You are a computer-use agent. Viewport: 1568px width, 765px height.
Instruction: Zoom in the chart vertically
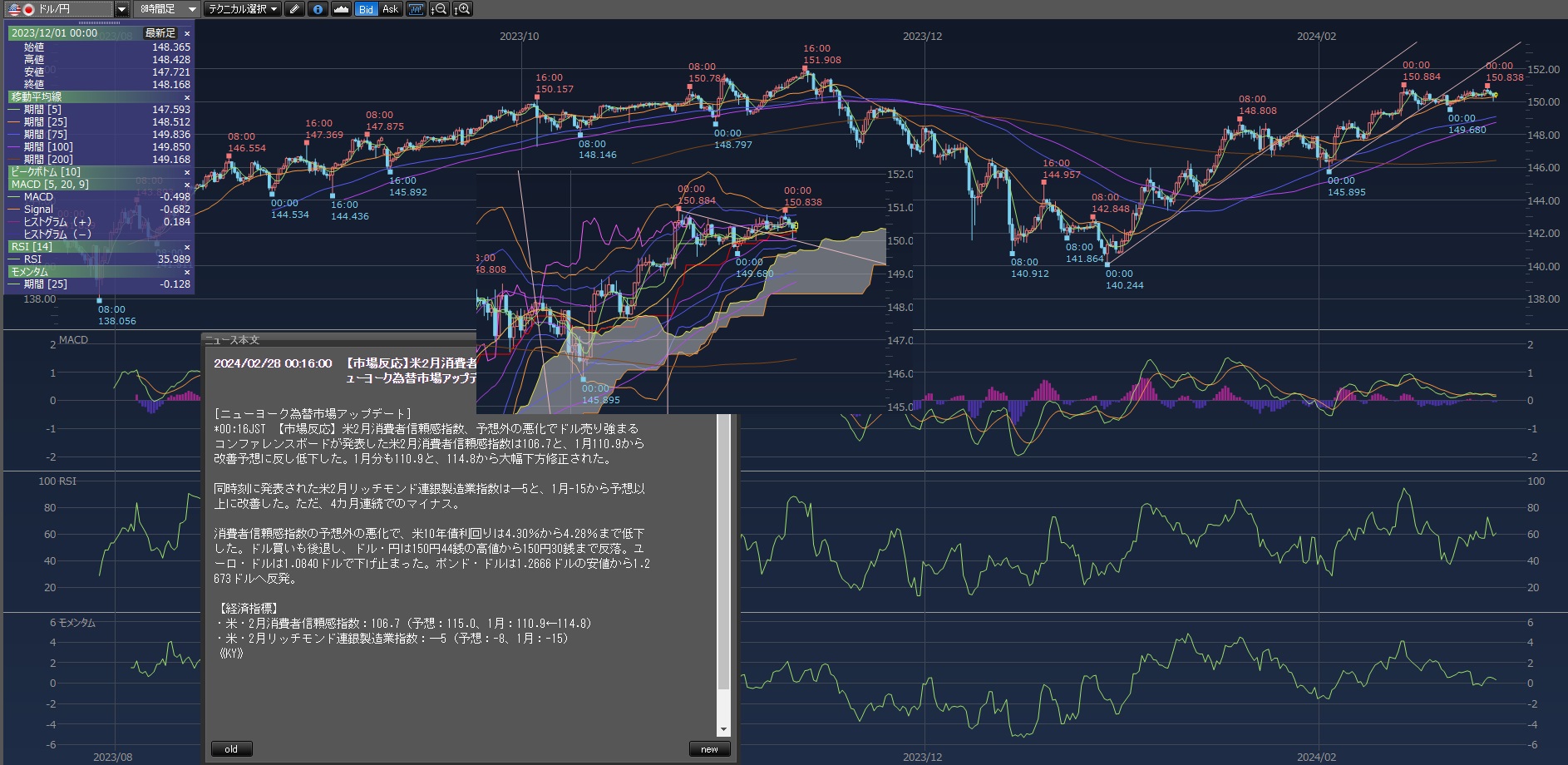click(x=462, y=9)
